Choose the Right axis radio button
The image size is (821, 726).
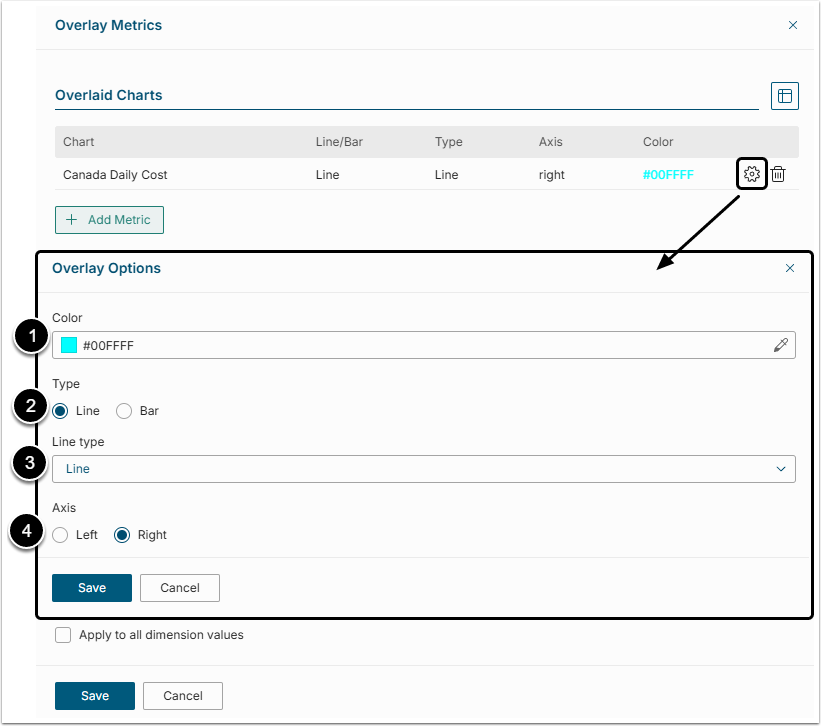point(122,535)
